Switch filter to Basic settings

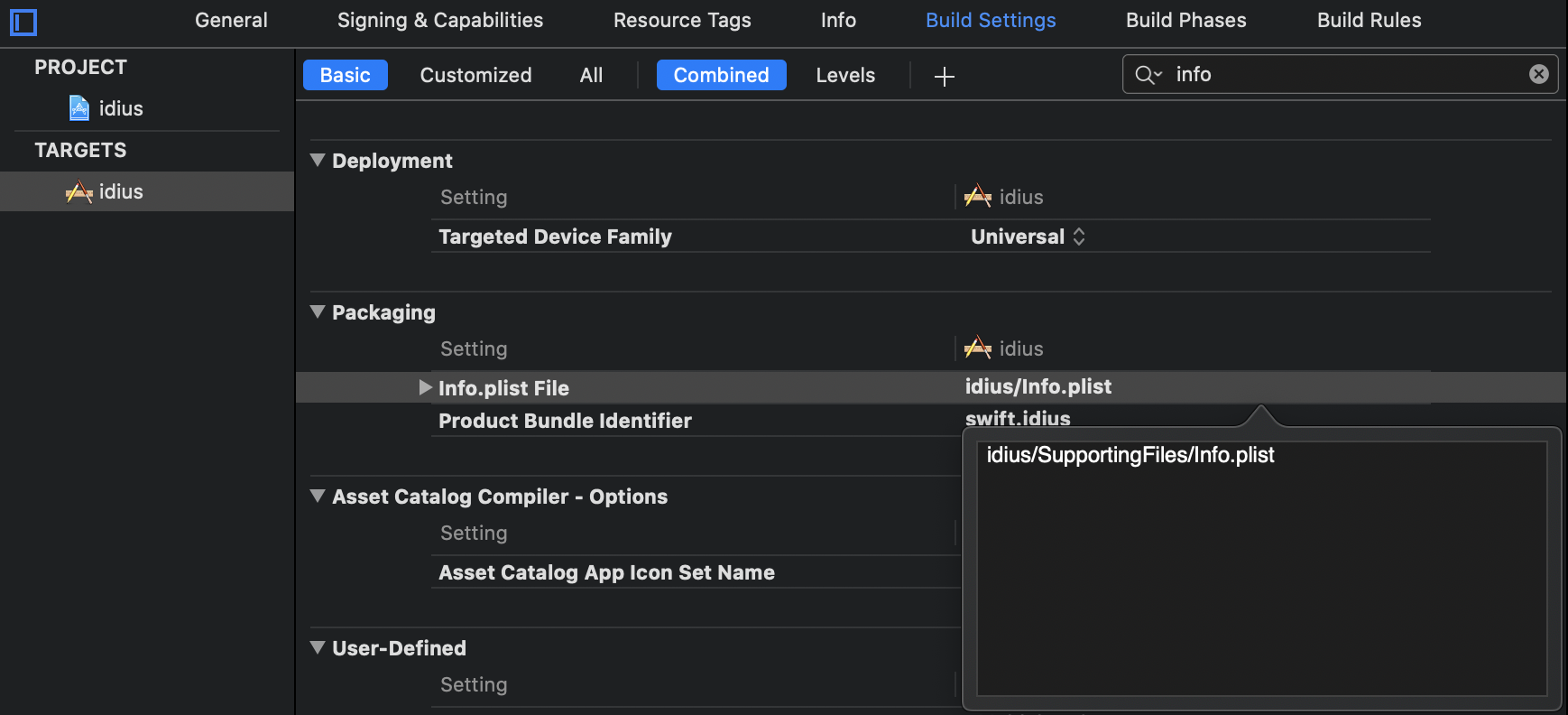point(346,75)
